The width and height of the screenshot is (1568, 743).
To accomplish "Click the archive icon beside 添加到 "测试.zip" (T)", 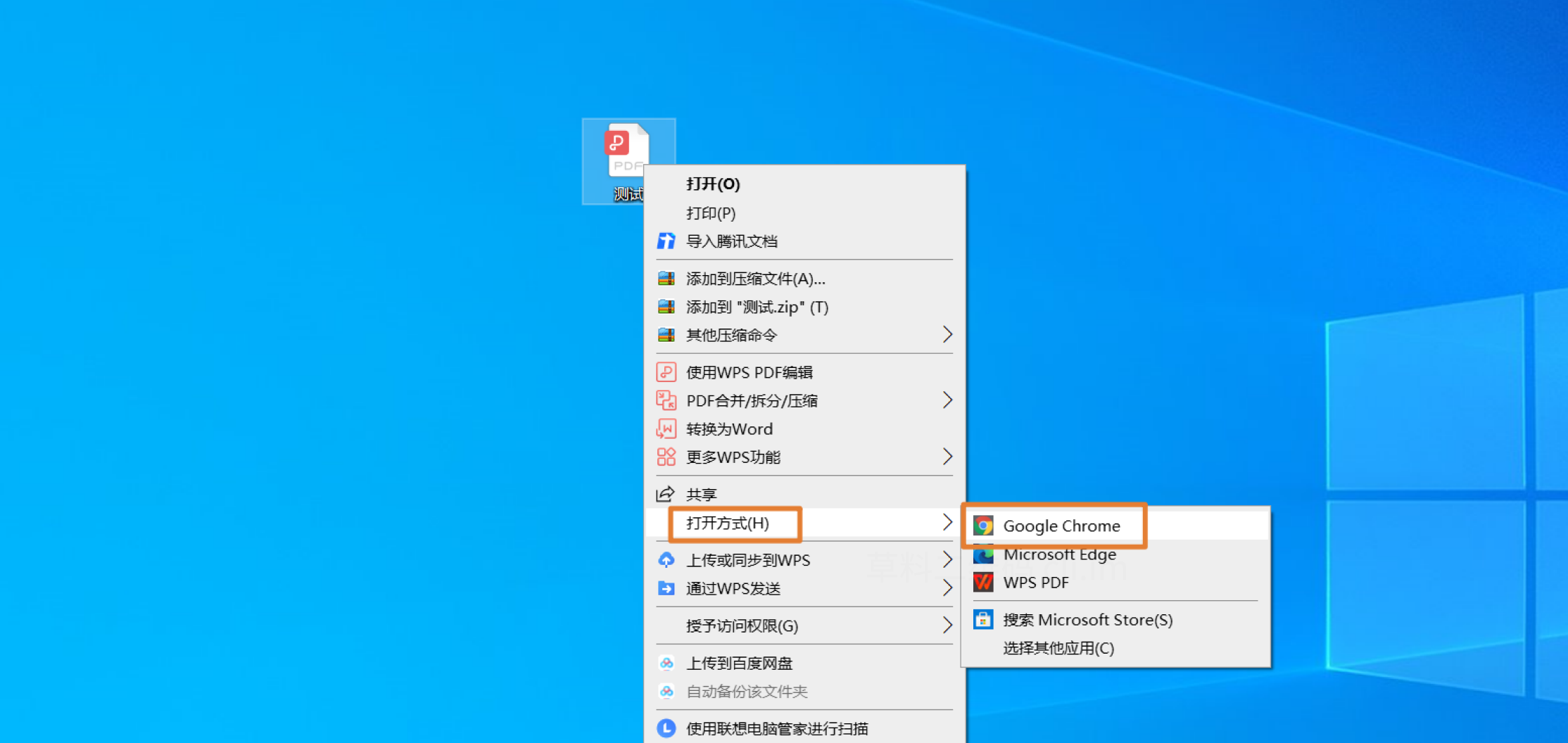I will [666, 307].
